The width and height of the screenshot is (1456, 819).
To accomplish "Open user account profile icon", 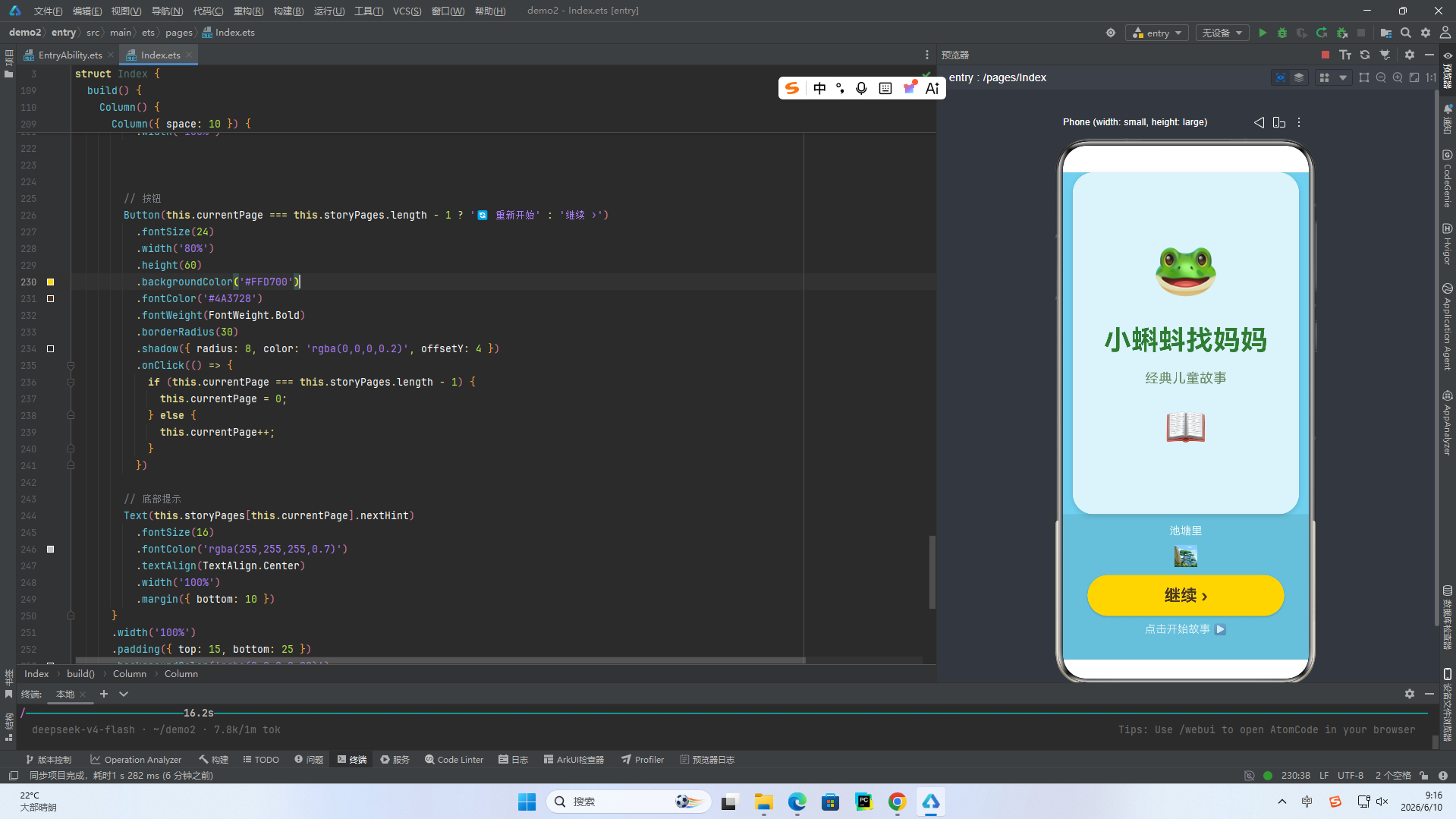I will click(x=1445, y=33).
